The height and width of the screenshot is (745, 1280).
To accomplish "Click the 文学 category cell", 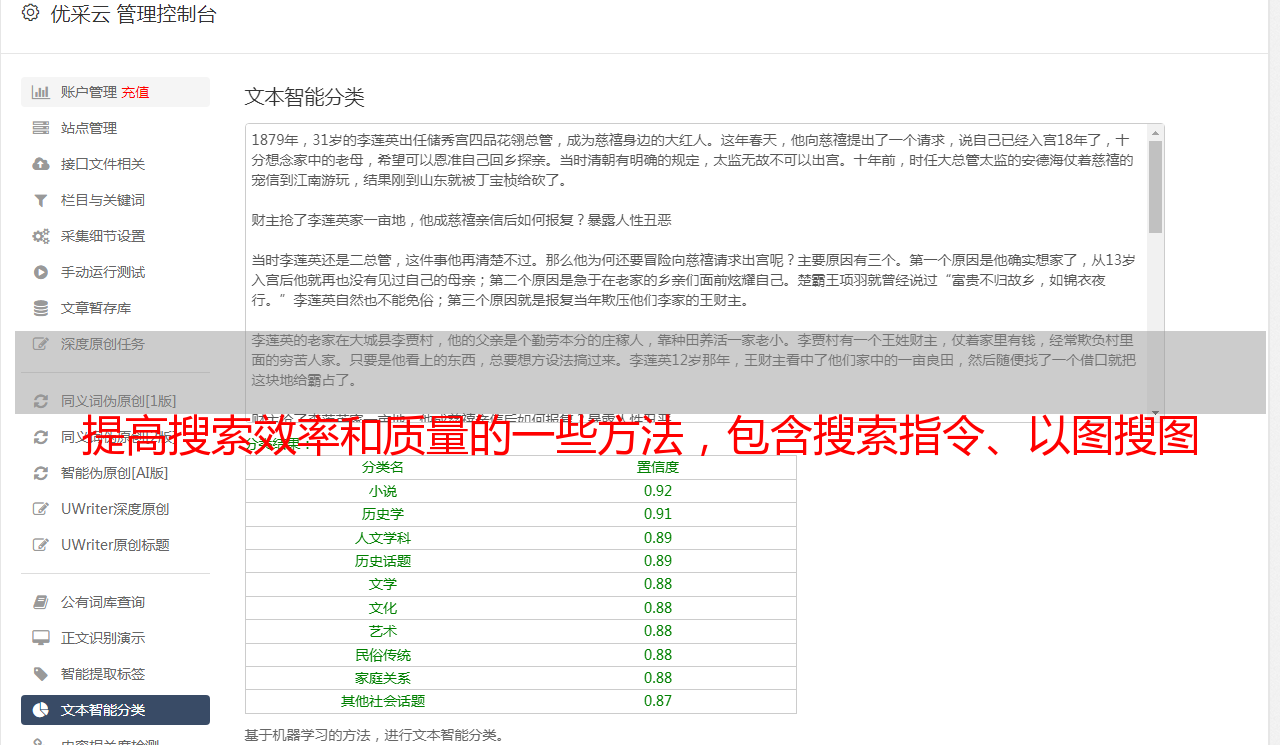I will click(383, 584).
